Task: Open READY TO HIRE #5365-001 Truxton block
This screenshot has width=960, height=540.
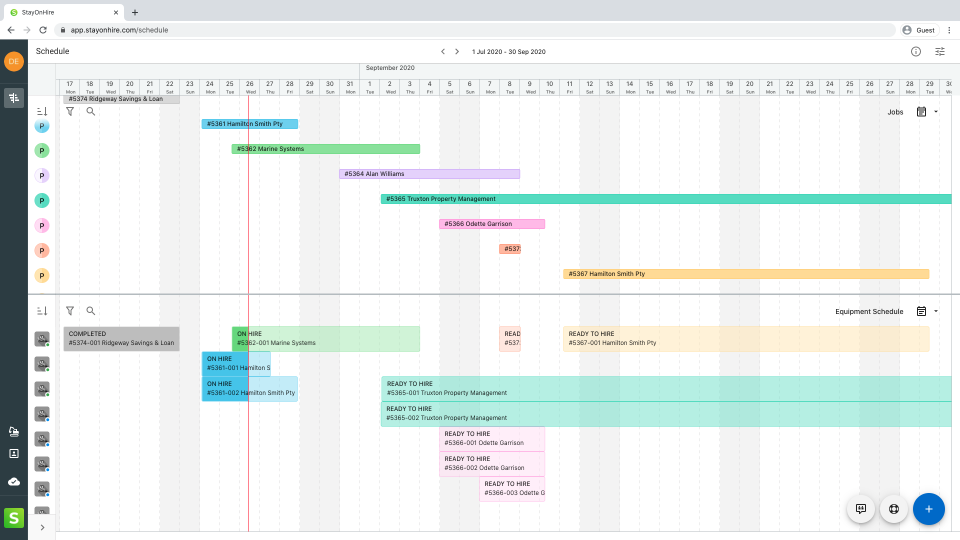Action: pos(666,389)
